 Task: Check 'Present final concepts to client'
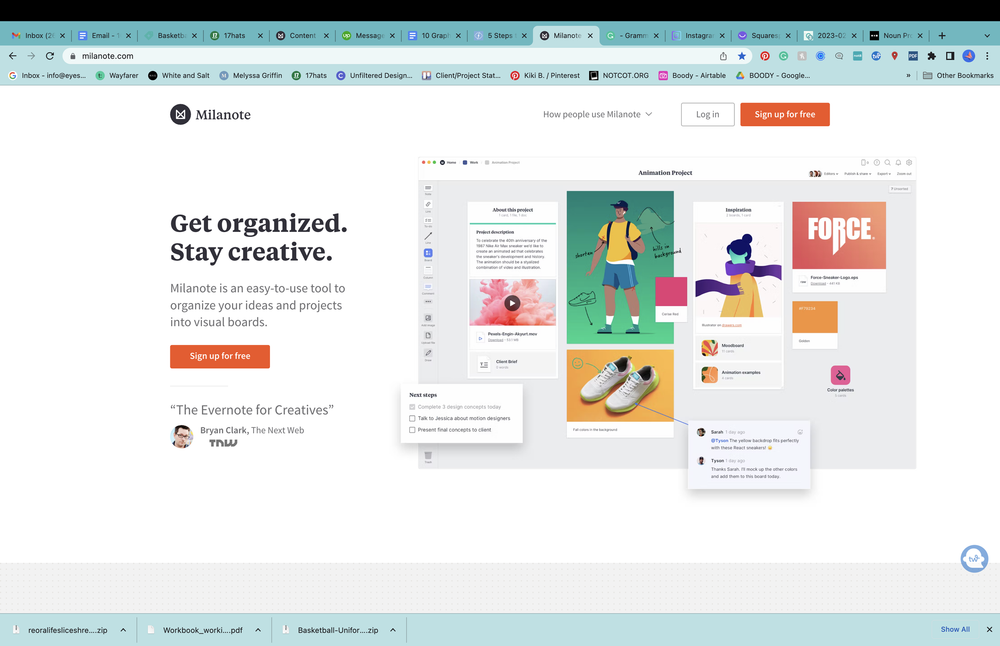point(412,430)
